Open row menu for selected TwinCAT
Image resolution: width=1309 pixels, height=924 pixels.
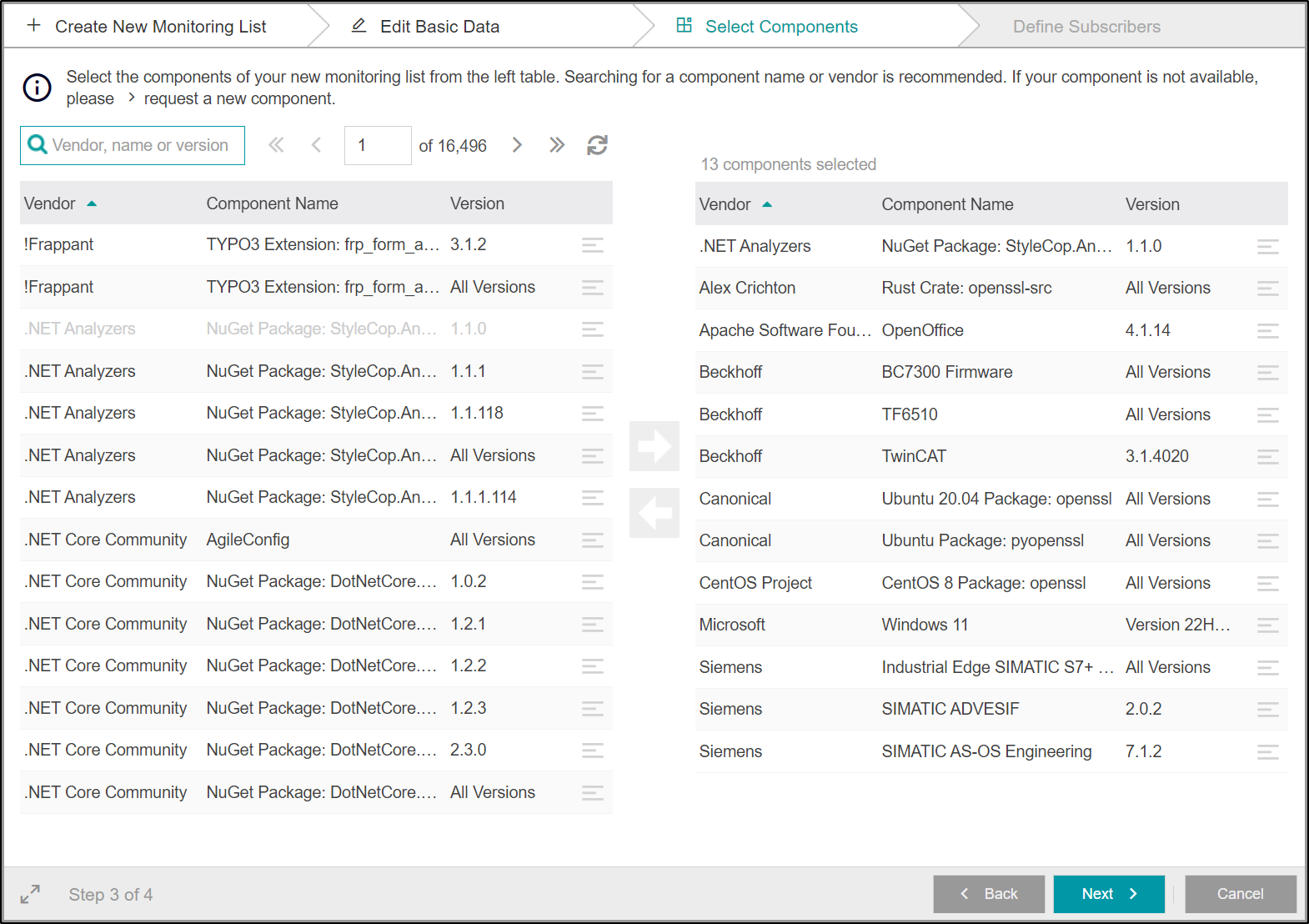pyautogui.click(x=1268, y=457)
